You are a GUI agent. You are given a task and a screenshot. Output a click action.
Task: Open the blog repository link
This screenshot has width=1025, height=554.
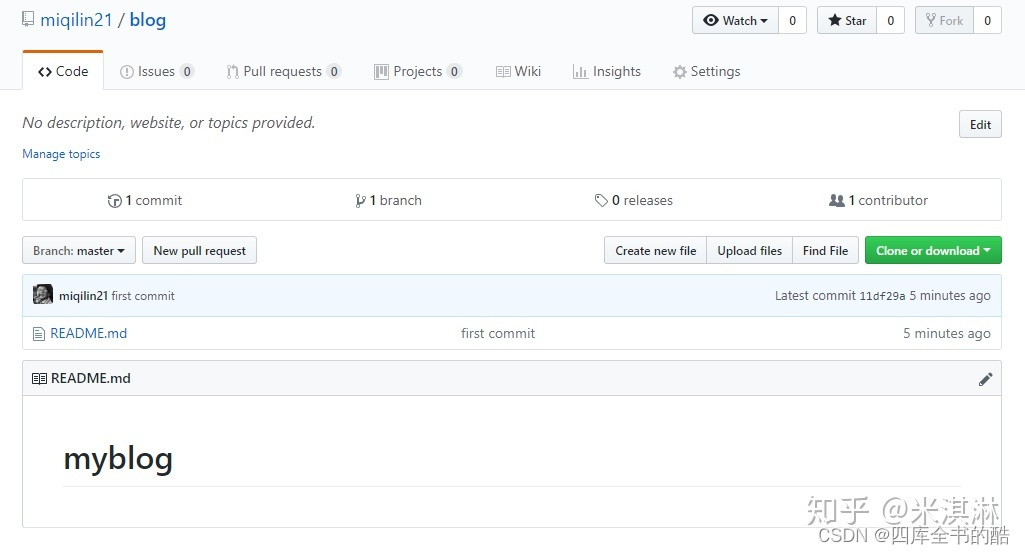click(148, 20)
